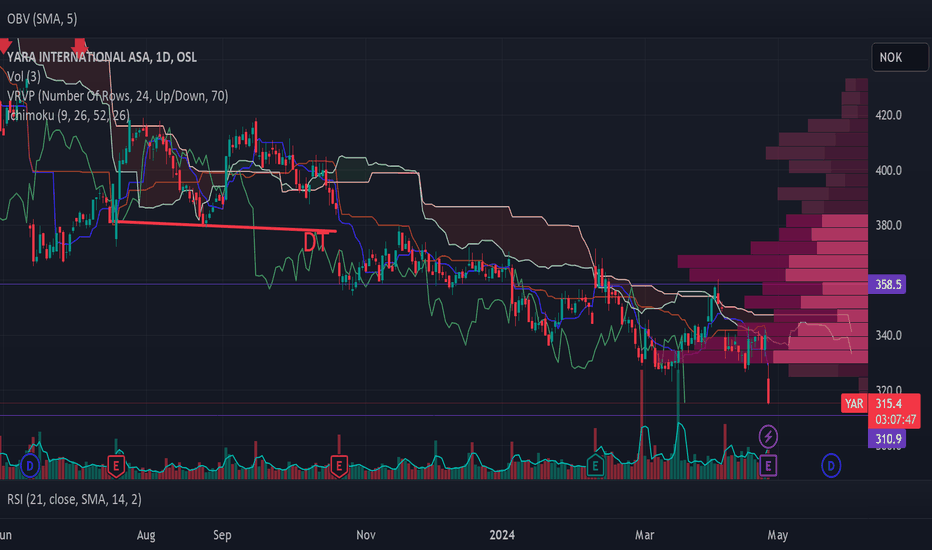
Task: Click the Mar label on time axis
Action: coord(644,535)
